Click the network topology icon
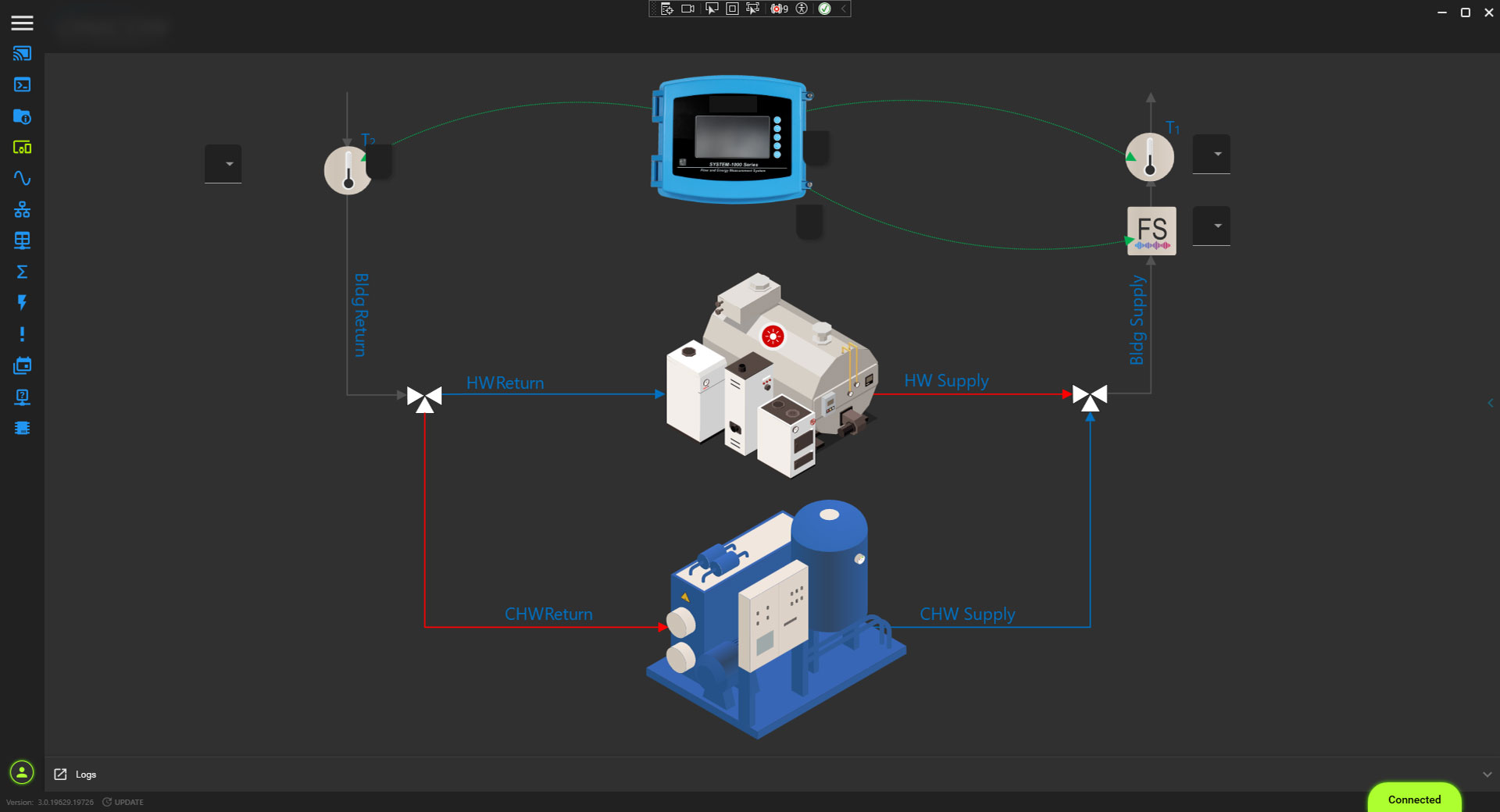 (22, 209)
